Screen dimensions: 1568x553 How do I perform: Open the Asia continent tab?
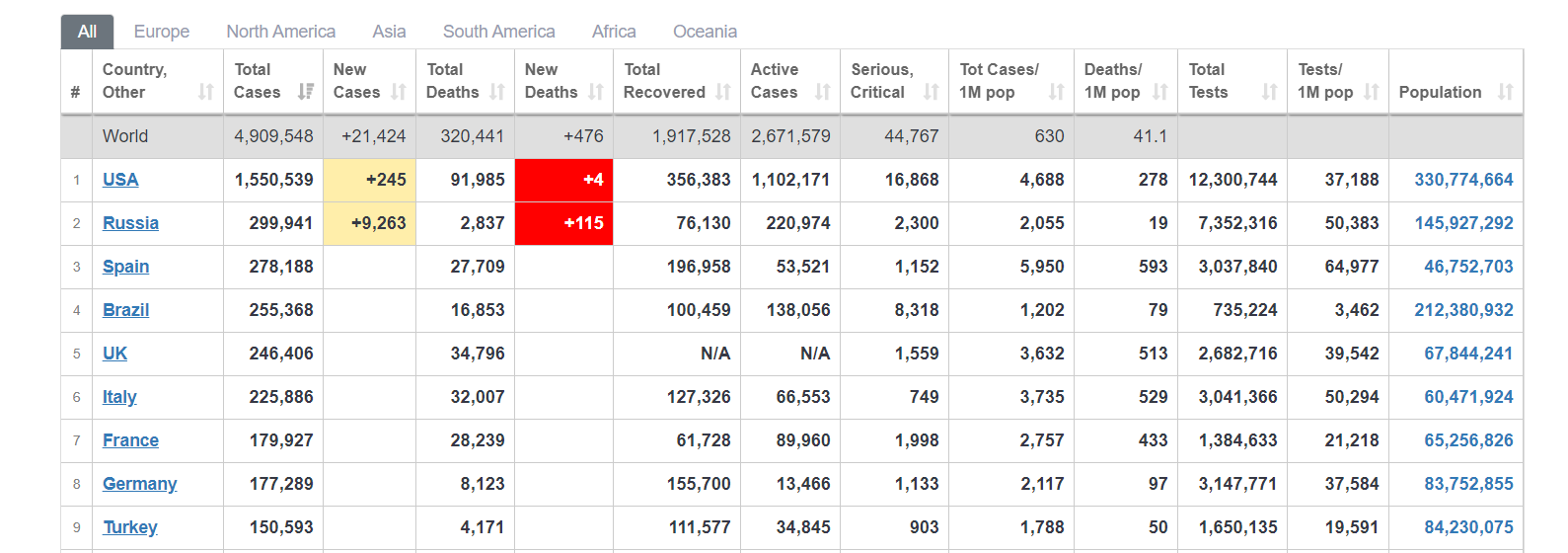pyautogui.click(x=389, y=32)
